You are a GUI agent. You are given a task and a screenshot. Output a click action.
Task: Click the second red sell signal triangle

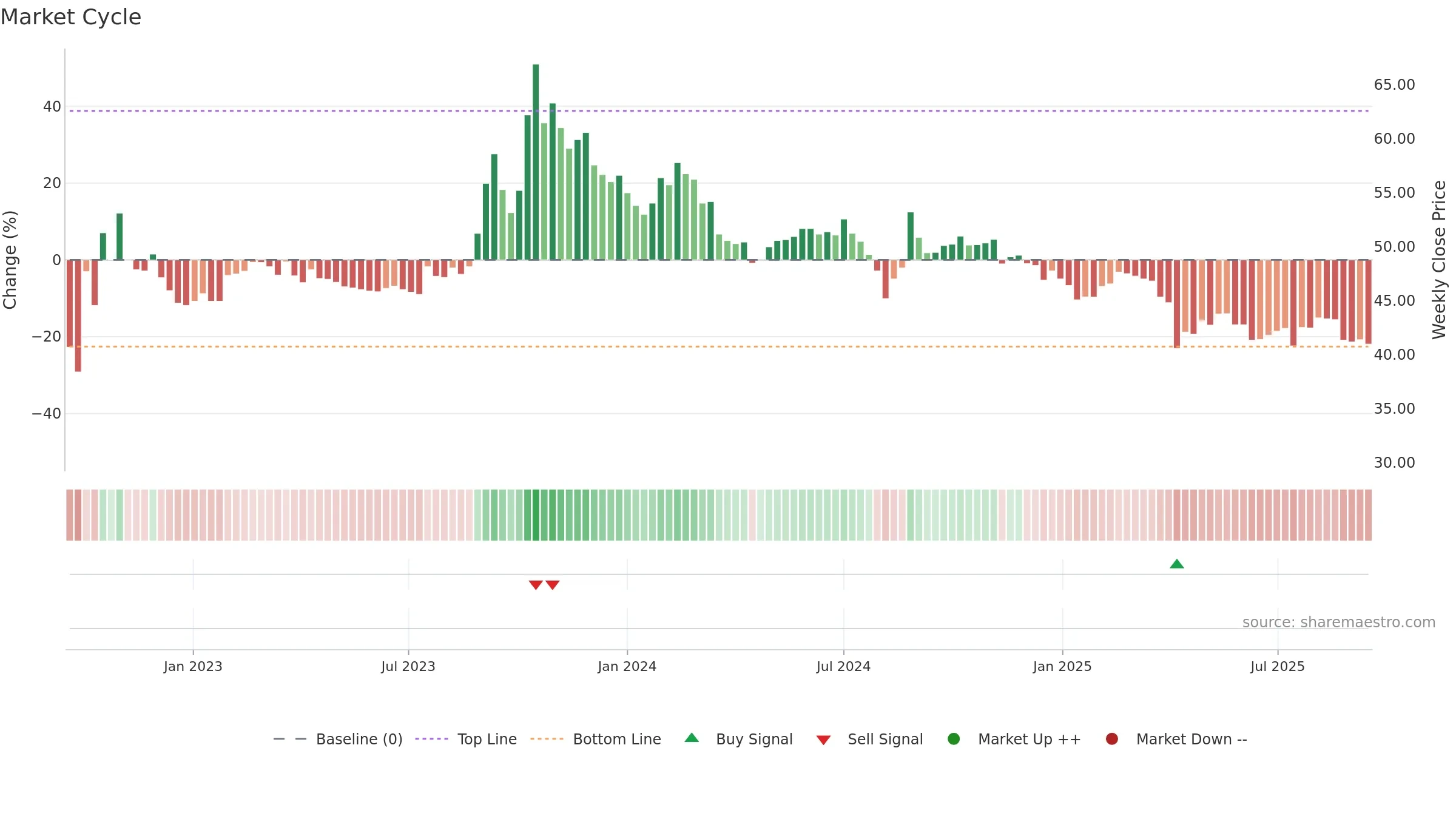pyautogui.click(x=552, y=585)
